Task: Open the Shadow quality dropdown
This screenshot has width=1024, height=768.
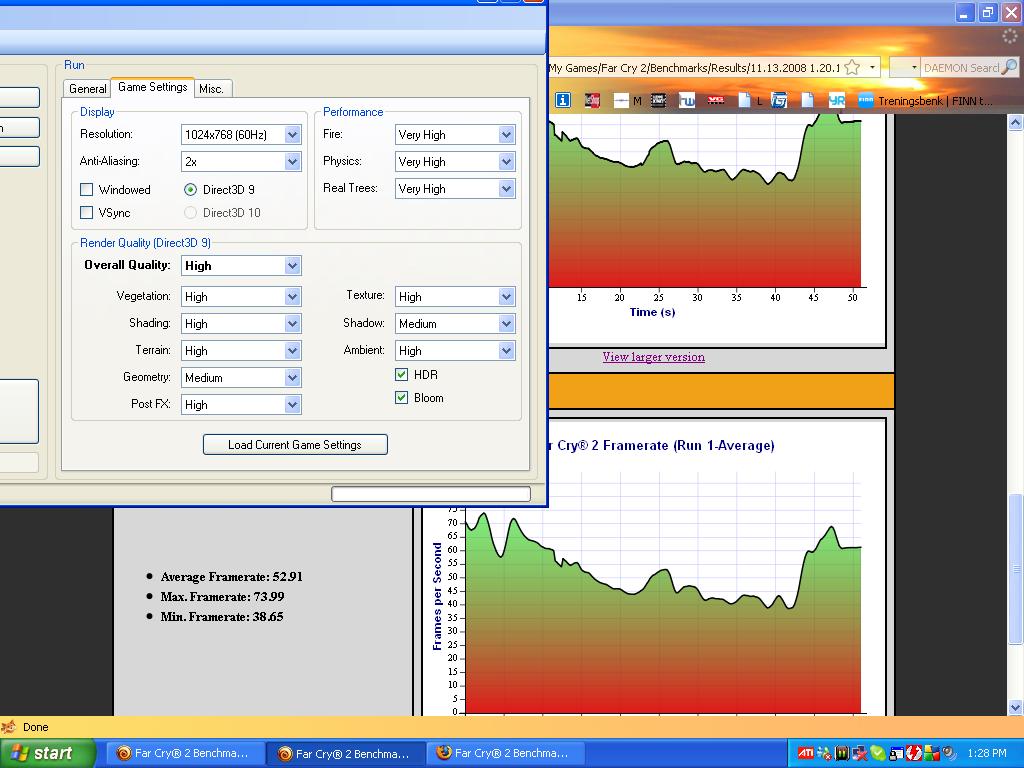Action: pyautogui.click(x=455, y=323)
